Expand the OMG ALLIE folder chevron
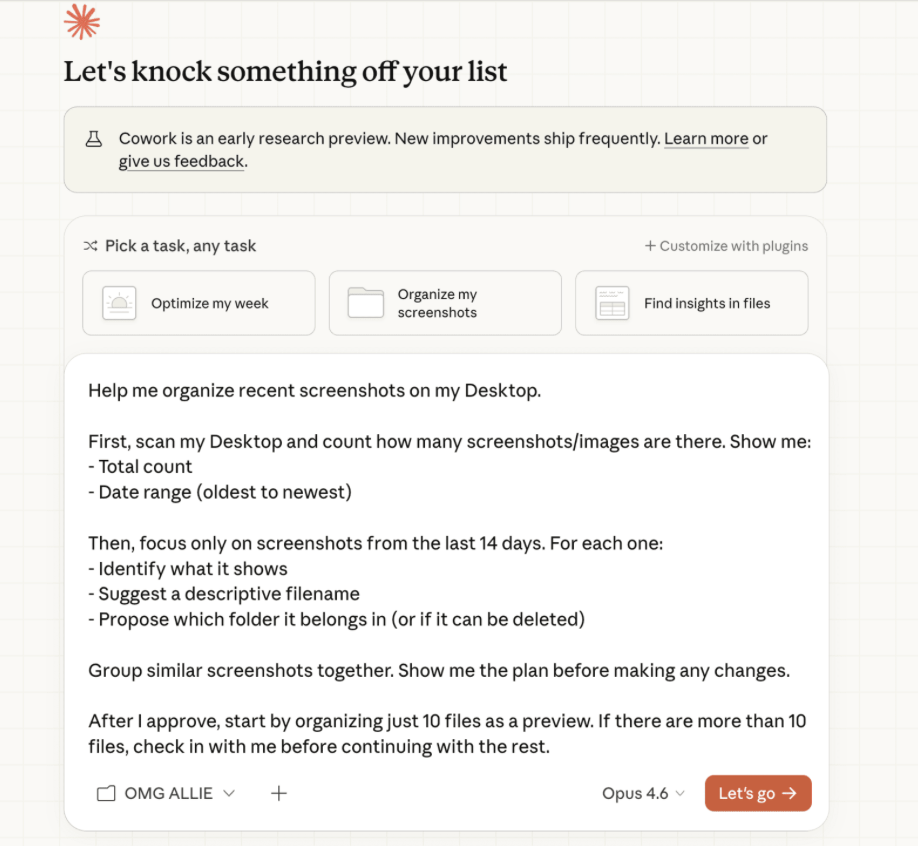Viewport: 918px width, 846px height. click(x=229, y=793)
